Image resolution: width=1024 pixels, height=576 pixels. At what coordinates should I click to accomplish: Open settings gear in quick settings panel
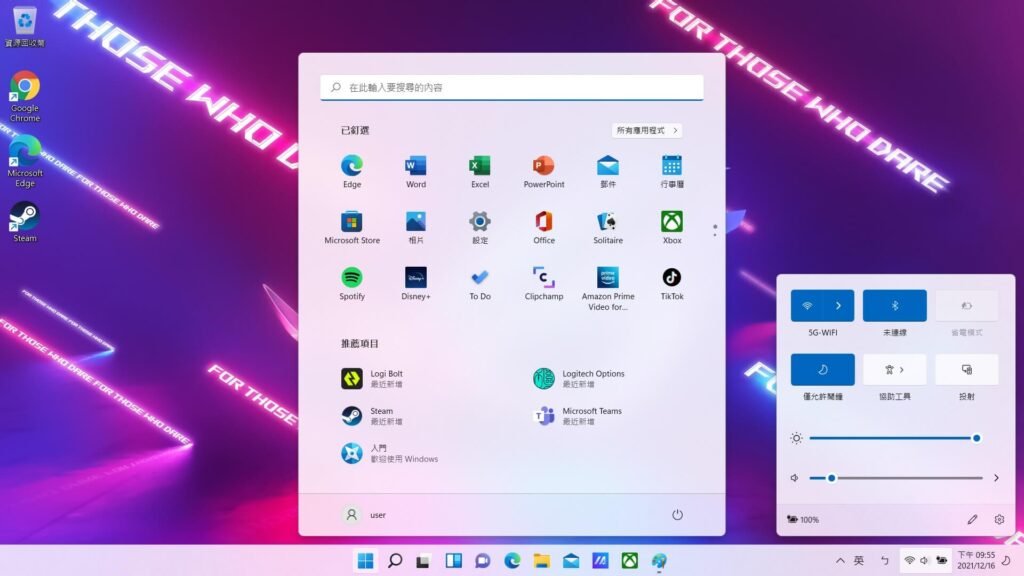(999, 519)
